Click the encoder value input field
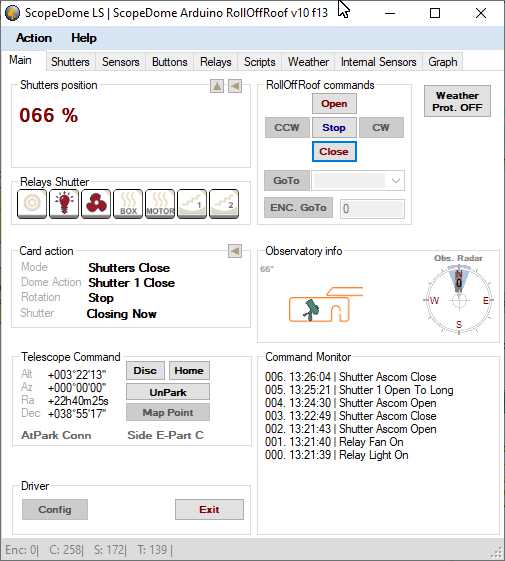 pos(372,209)
